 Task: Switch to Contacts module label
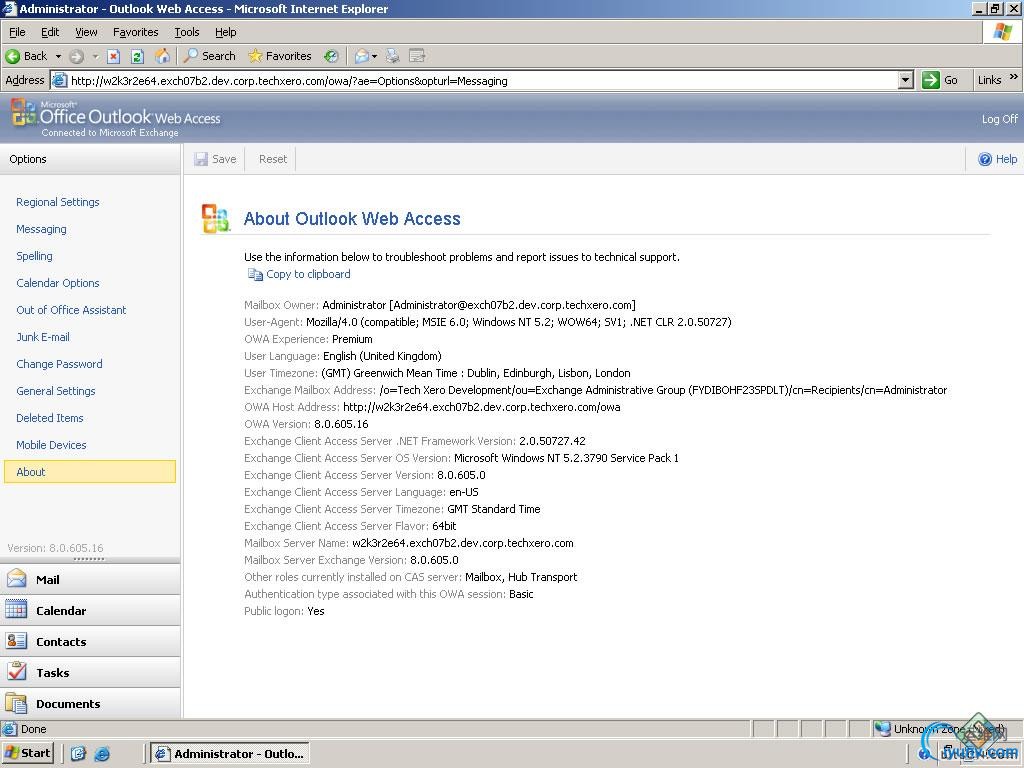(61, 641)
